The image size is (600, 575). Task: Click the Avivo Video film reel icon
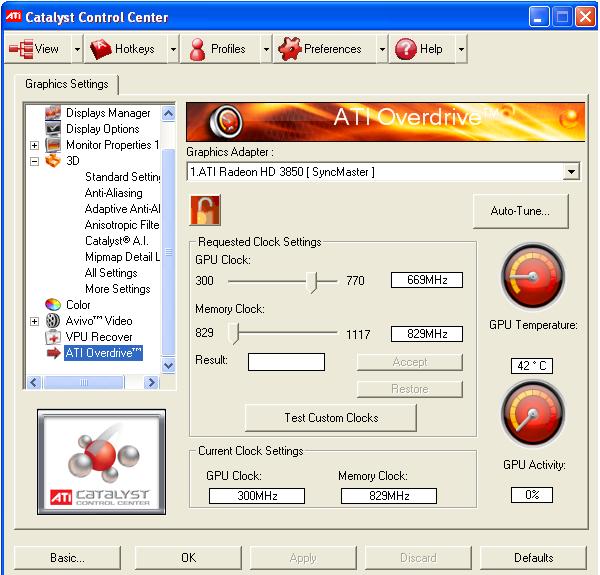tap(53, 321)
